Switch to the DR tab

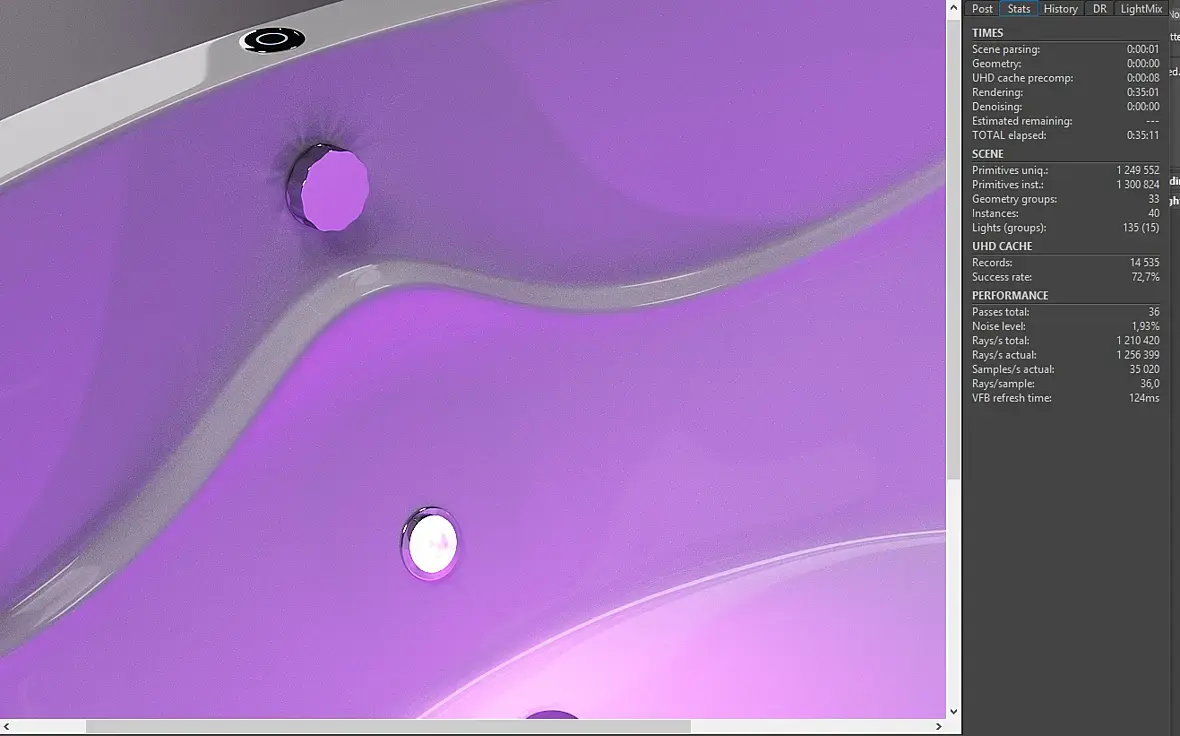tap(1099, 9)
